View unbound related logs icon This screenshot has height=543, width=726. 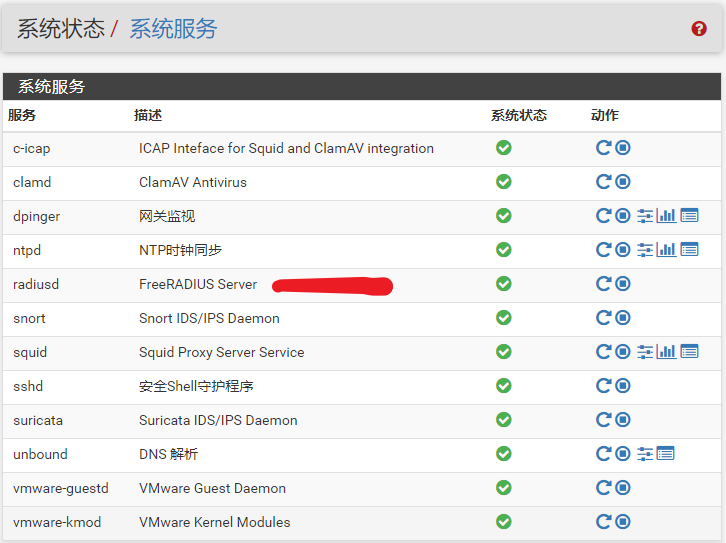(665, 454)
